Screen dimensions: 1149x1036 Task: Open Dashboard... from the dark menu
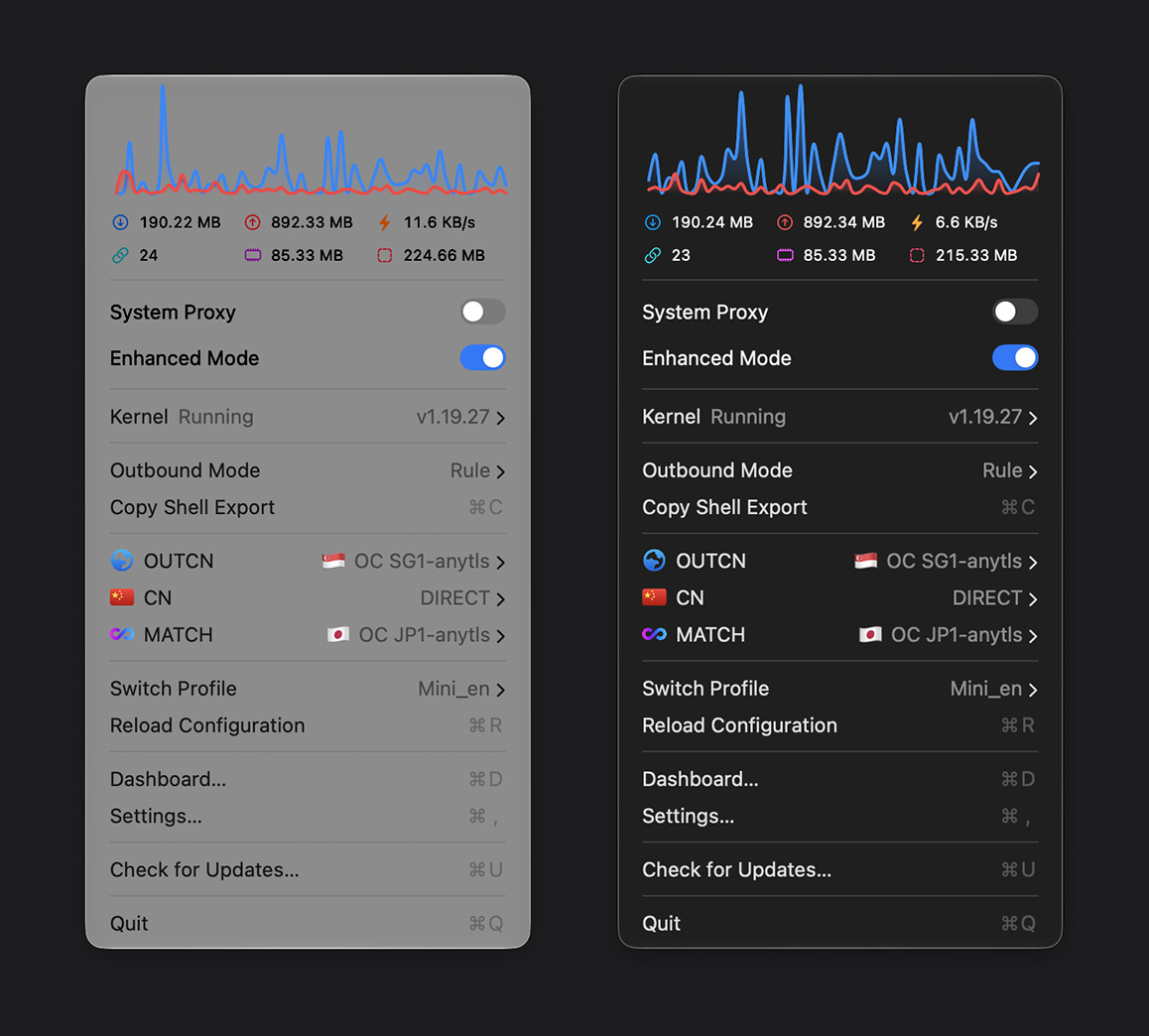coord(839,779)
